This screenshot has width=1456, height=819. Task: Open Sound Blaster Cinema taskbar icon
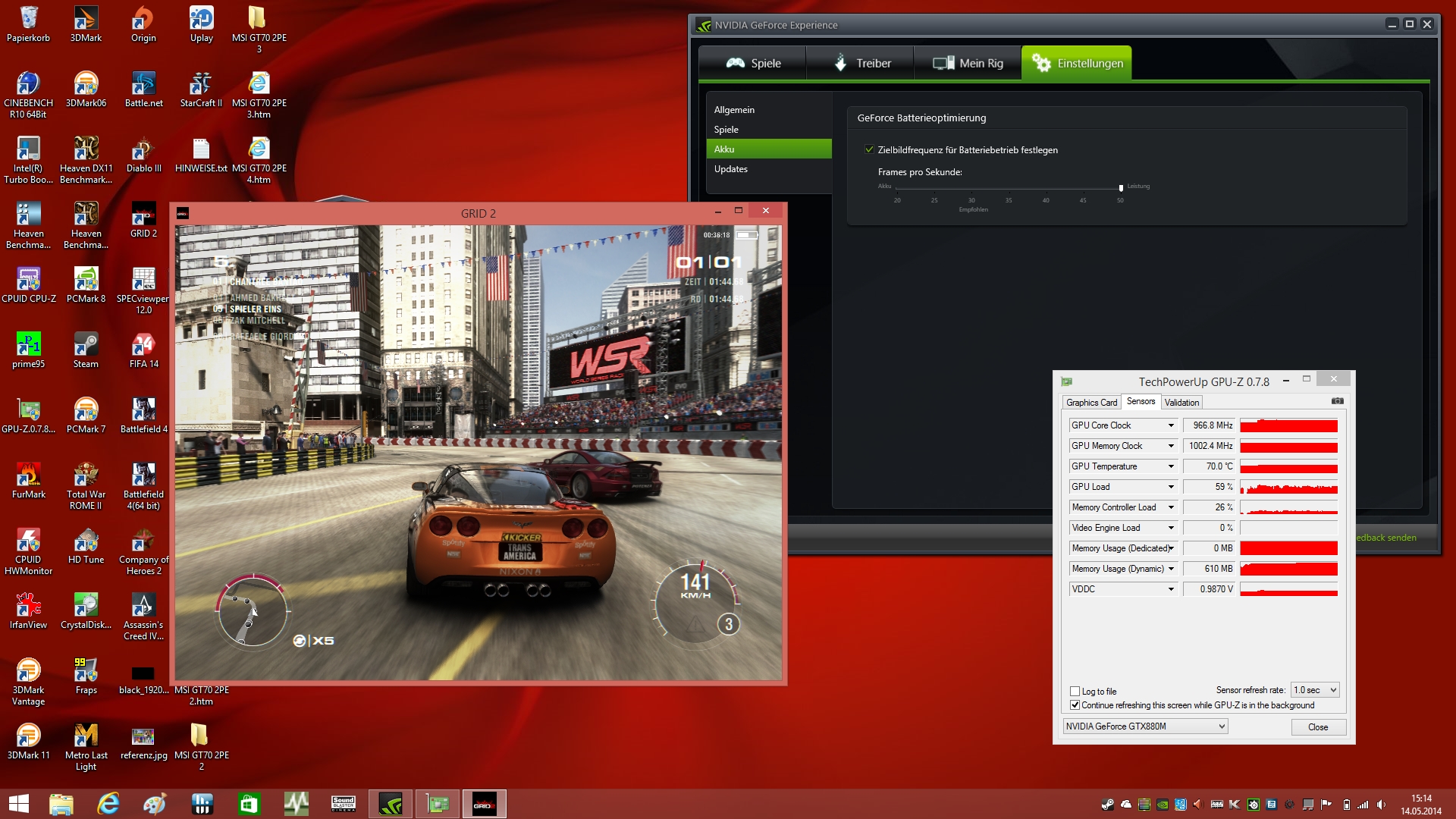(344, 804)
